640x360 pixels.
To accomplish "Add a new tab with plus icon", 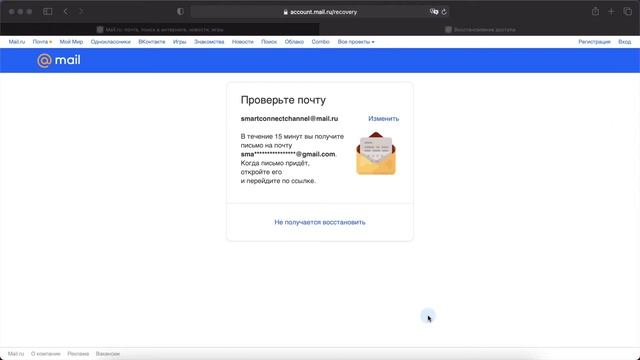I will tap(611, 12).
